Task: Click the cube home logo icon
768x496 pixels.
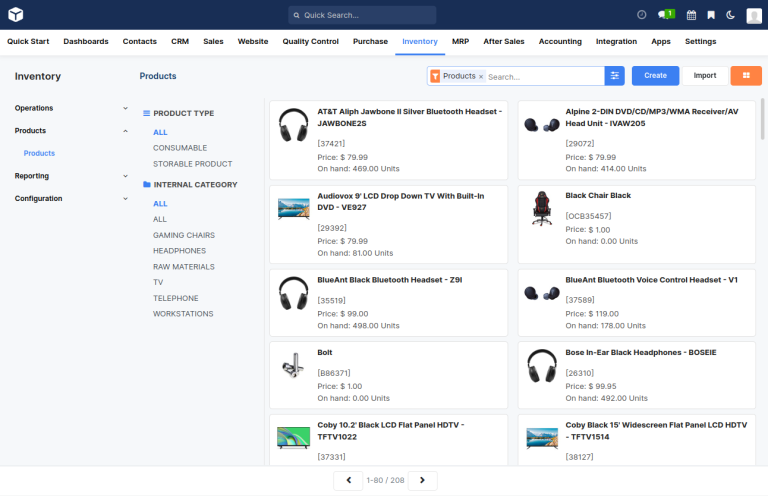Action: [x=15, y=15]
